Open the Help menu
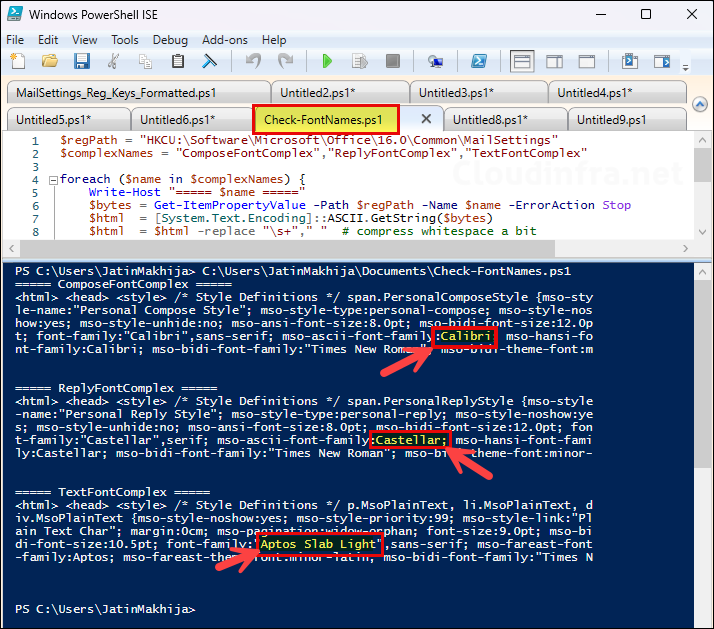This screenshot has width=714, height=629. 274,40
